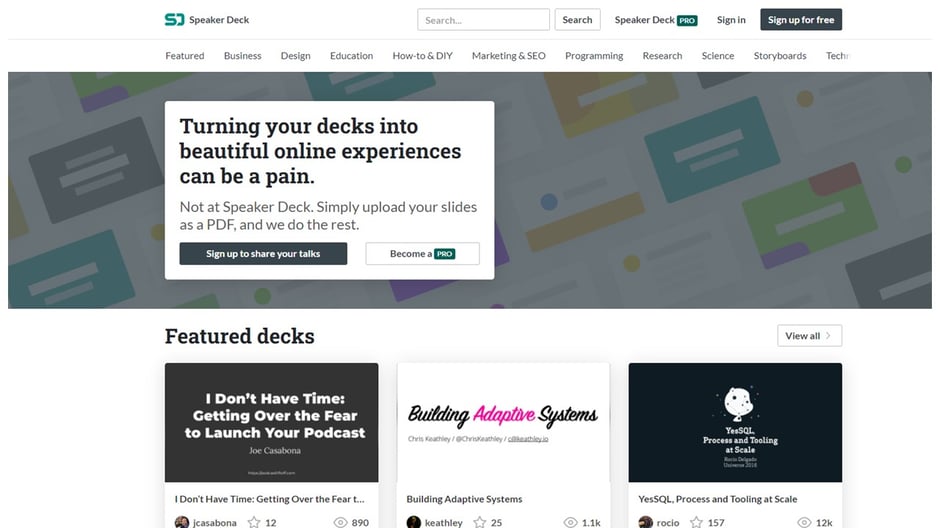Click the jcasabona username
This screenshot has width=940, height=528.
(x=215, y=523)
